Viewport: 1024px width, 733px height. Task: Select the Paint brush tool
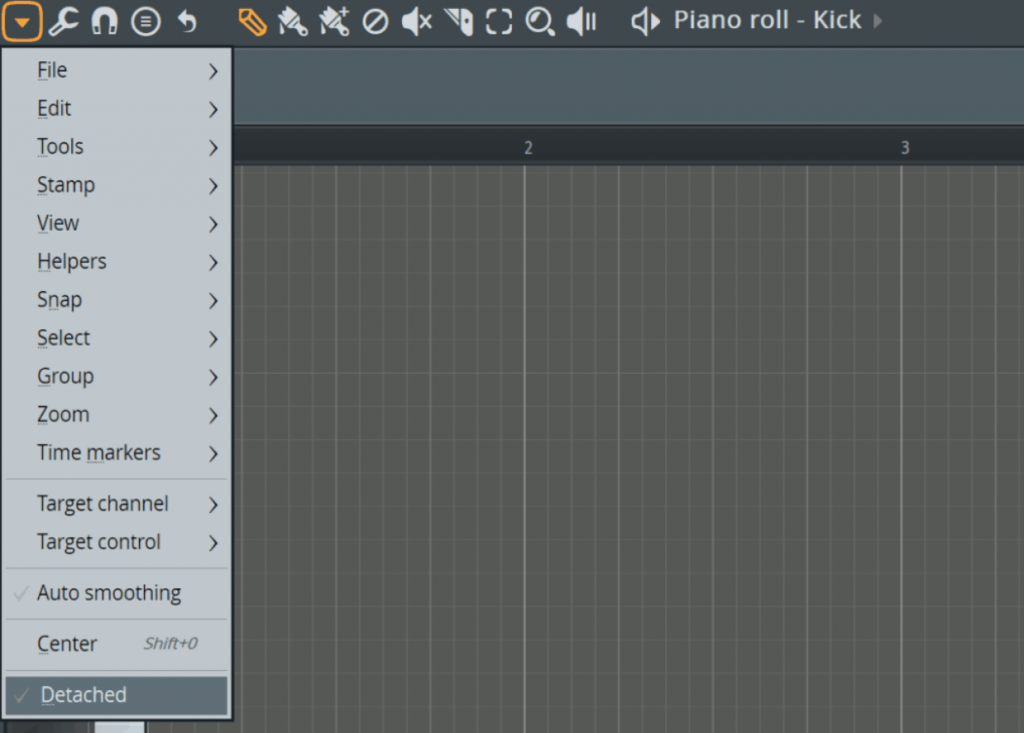pos(293,21)
